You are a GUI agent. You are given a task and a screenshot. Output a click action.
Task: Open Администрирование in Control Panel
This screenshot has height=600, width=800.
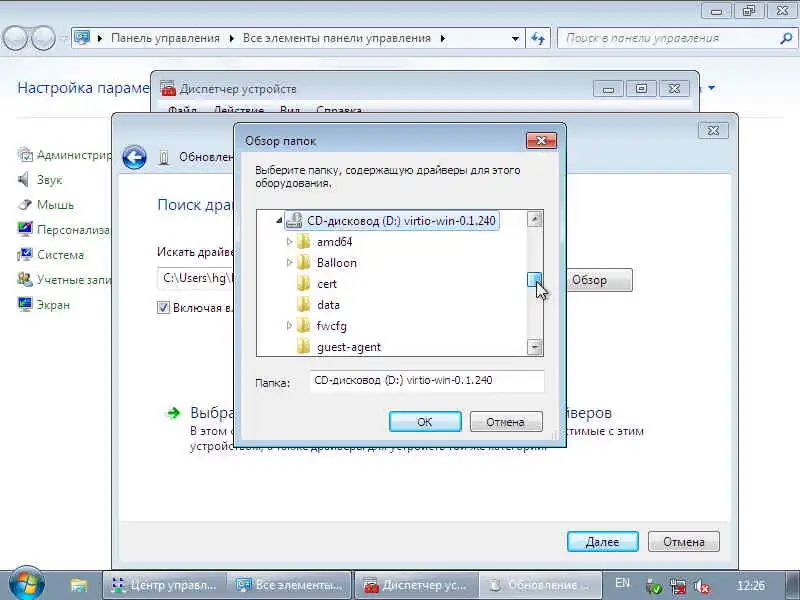[x=74, y=155]
